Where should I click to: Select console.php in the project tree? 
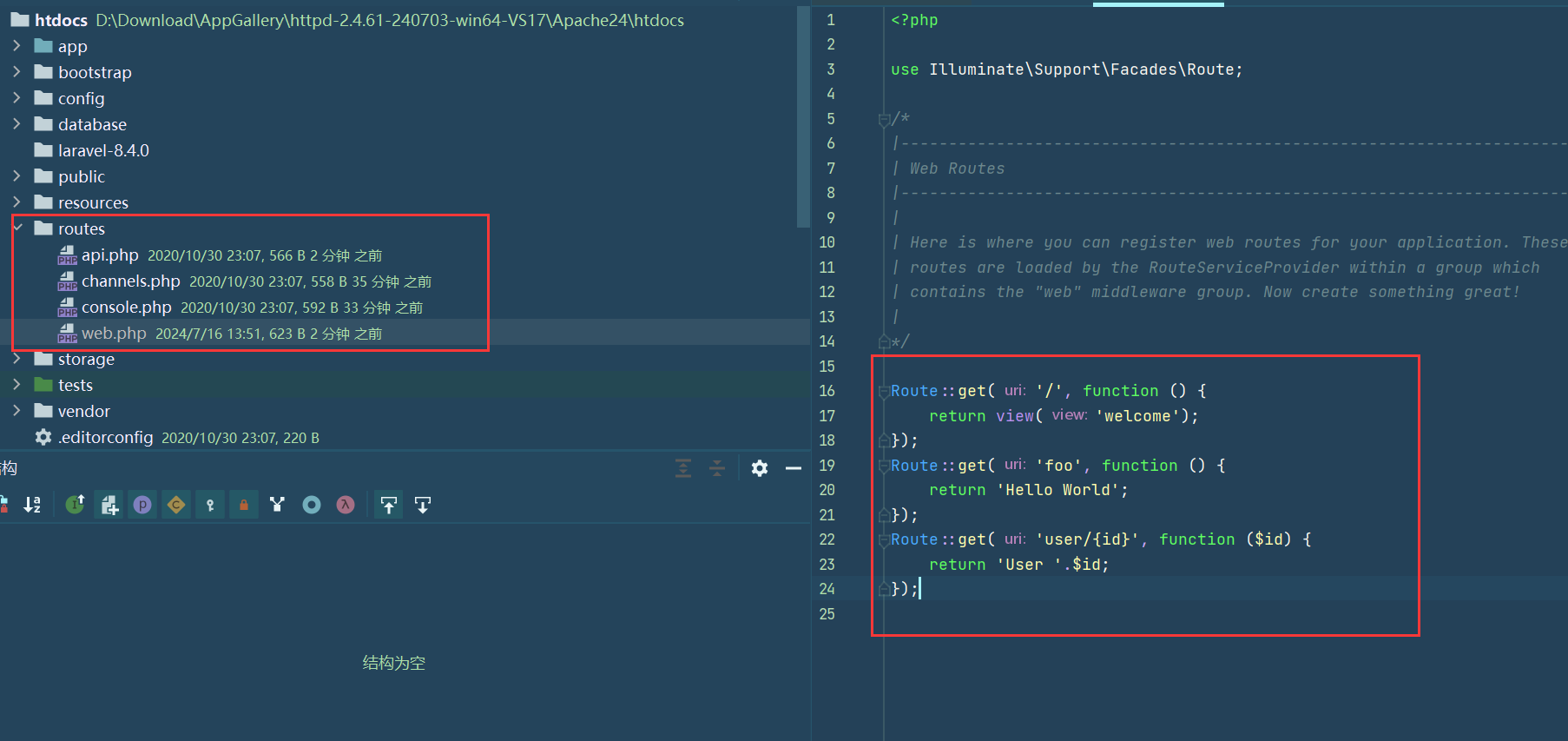click(127, 308)
